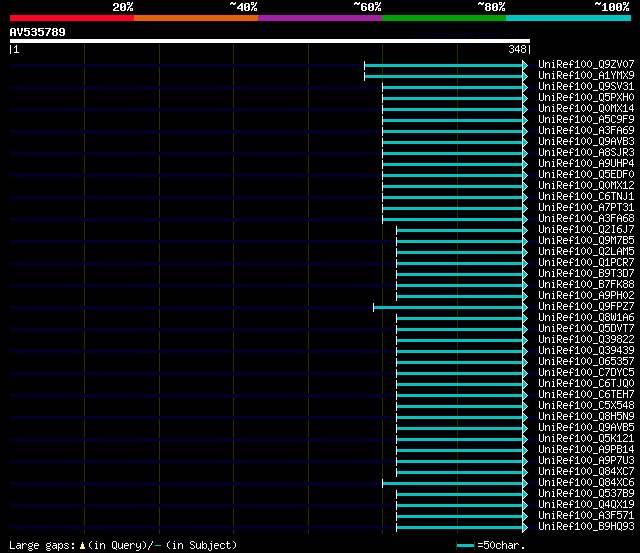The image size is (640, 553).
Task: Click the UniRef100_A3FA69 text
Action: click(586, 131)
